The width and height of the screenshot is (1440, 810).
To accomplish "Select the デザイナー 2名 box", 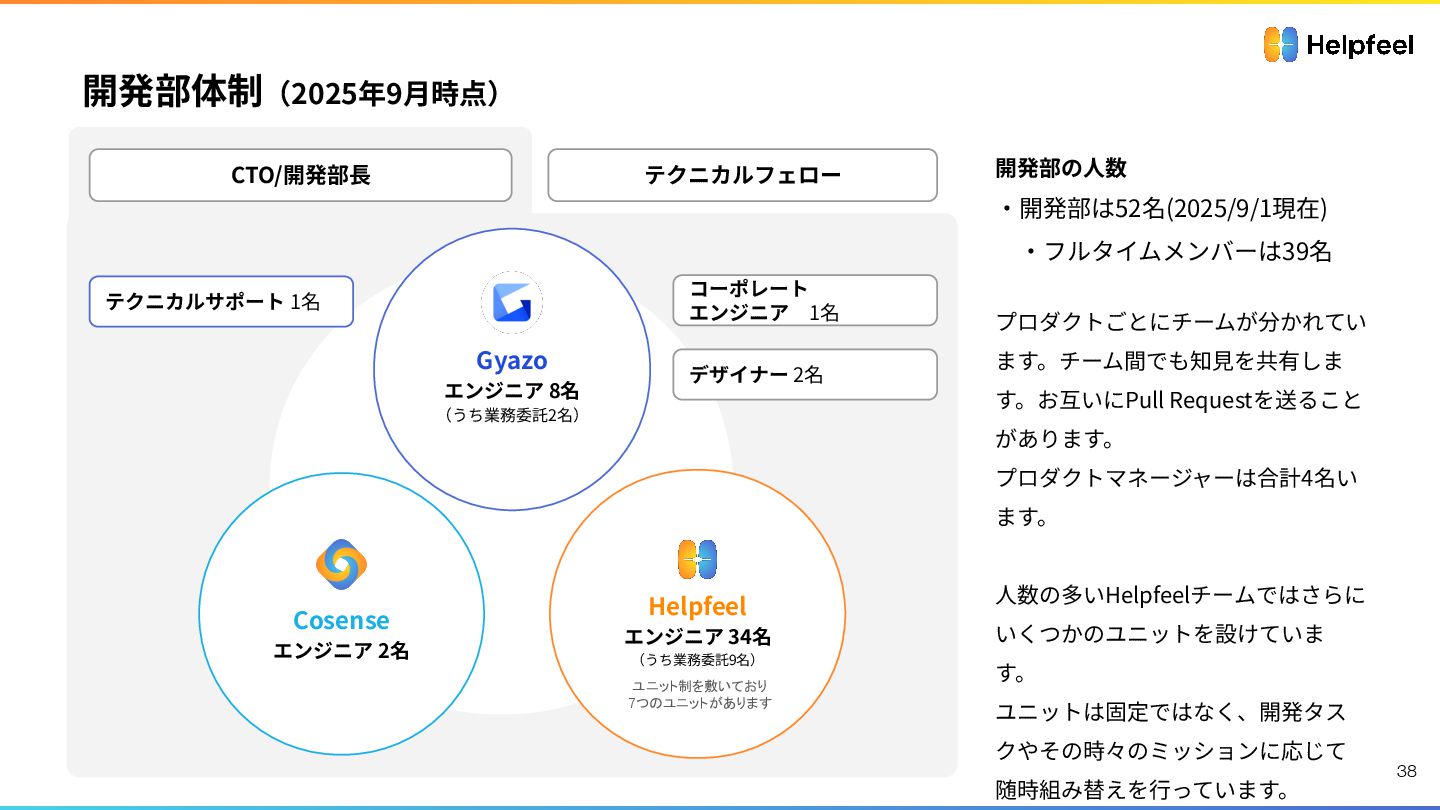I will (805, 374).
